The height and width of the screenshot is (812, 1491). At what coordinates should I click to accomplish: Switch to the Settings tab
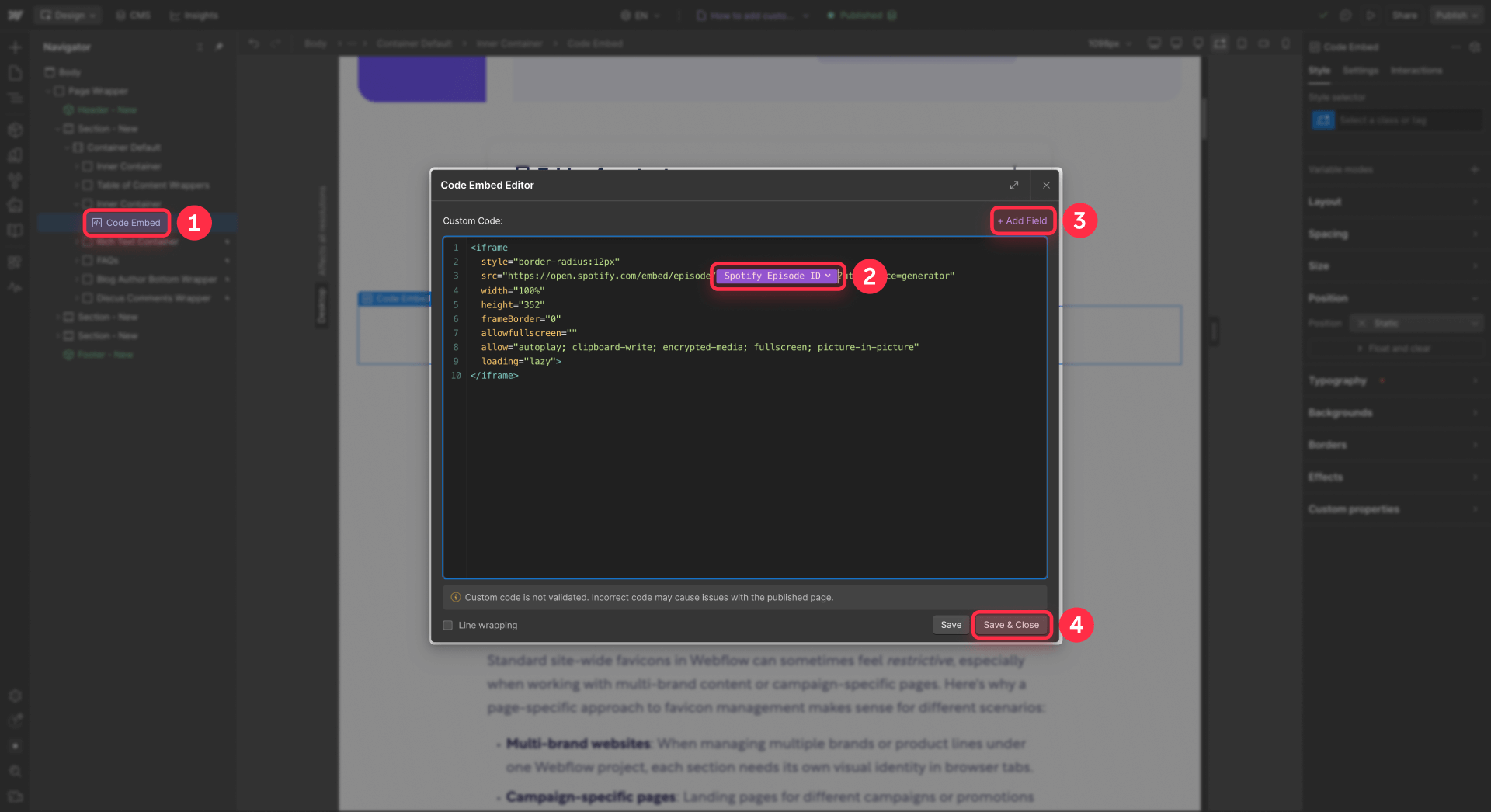(x=1361, y=70)
